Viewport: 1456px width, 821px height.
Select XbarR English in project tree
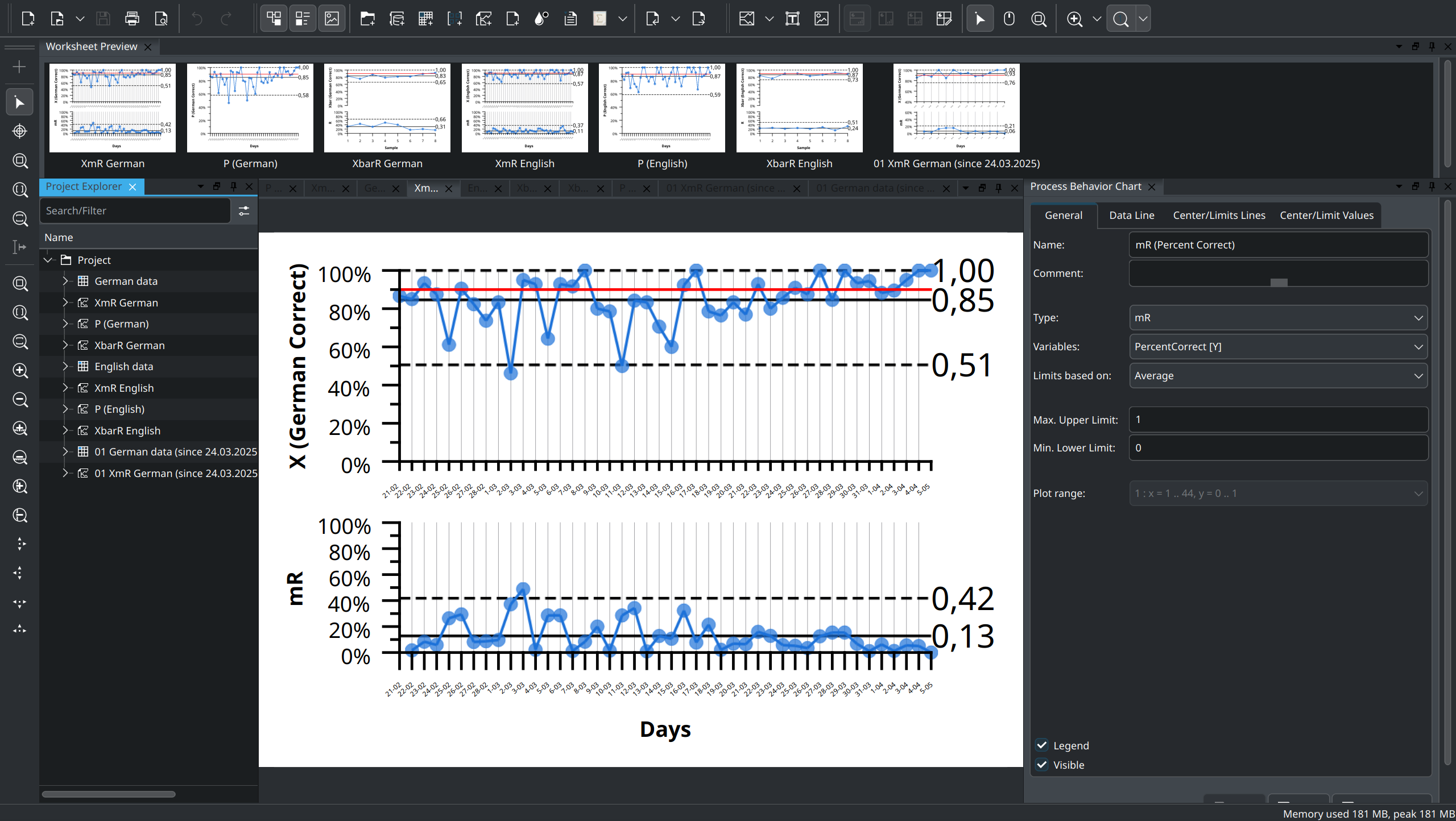tap(127, 430)
